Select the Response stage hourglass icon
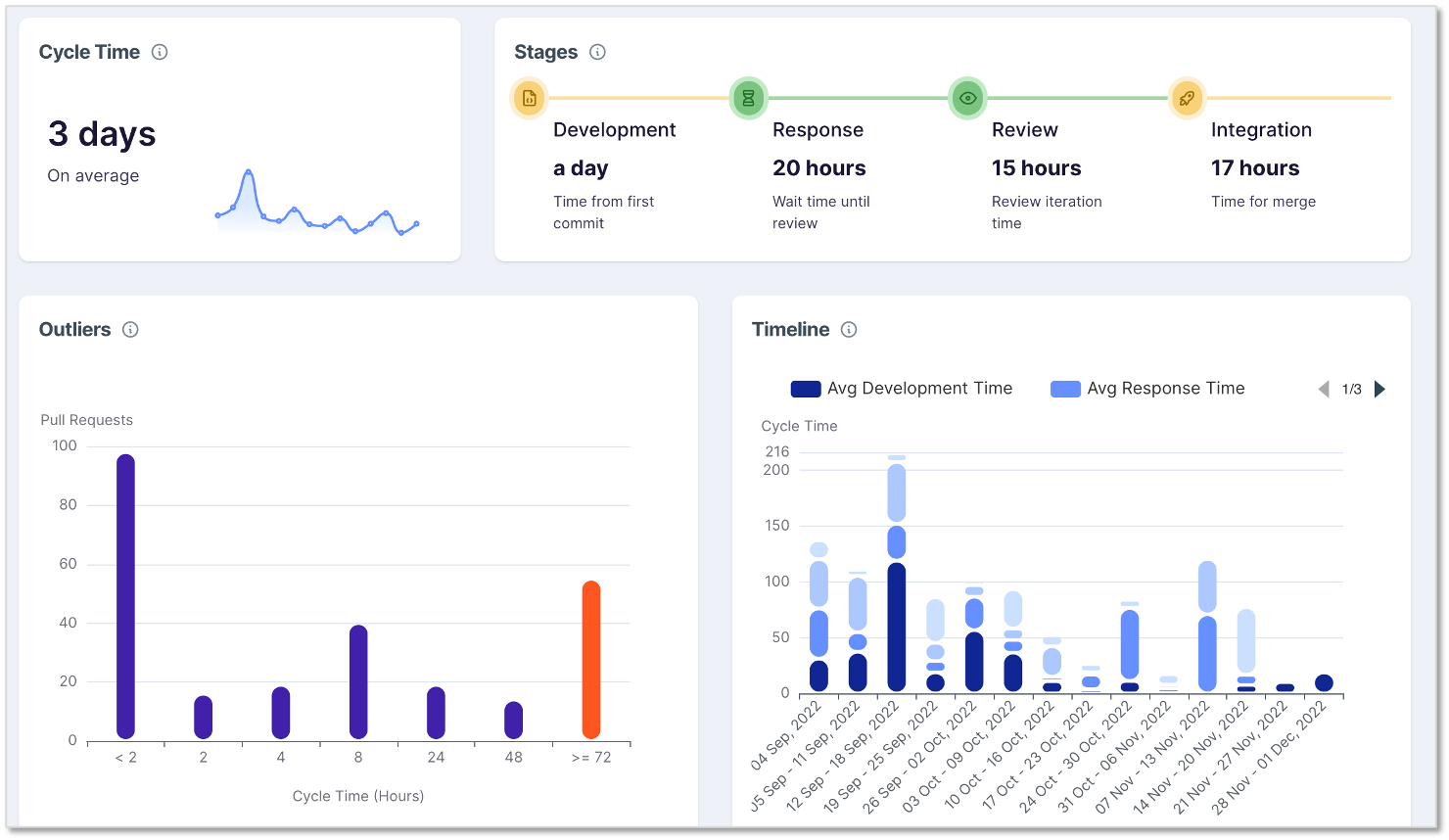Screen dimensions: 1449x840 tap(747, 98)
